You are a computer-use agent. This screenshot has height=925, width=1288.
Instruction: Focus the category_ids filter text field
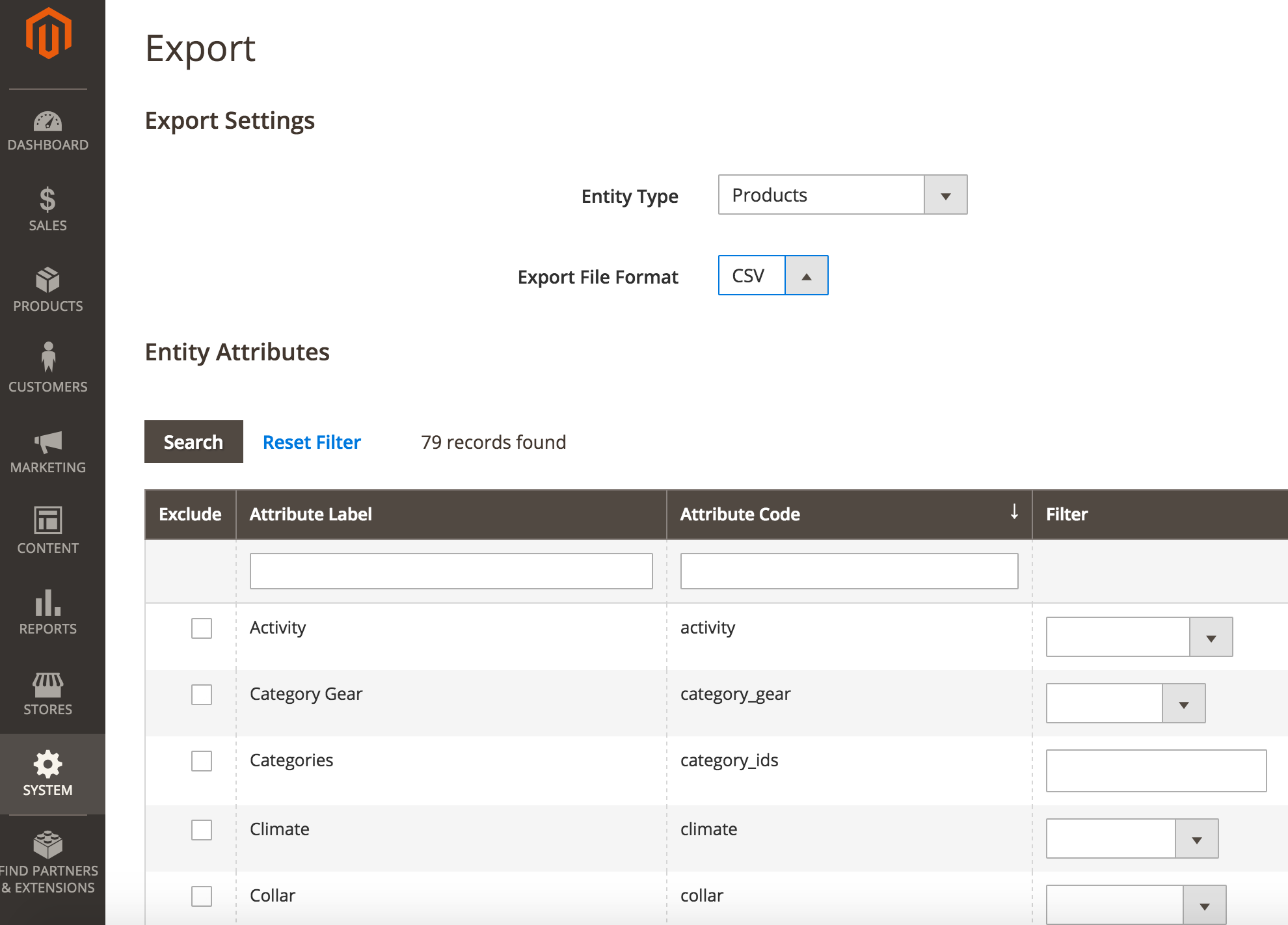coord(1156,771)
